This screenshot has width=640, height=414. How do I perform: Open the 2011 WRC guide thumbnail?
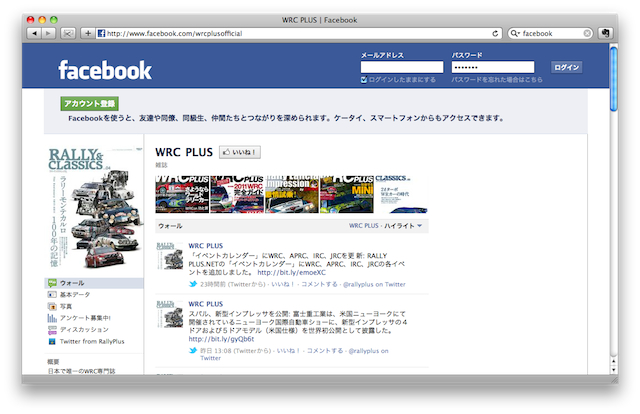pos(237,194)
